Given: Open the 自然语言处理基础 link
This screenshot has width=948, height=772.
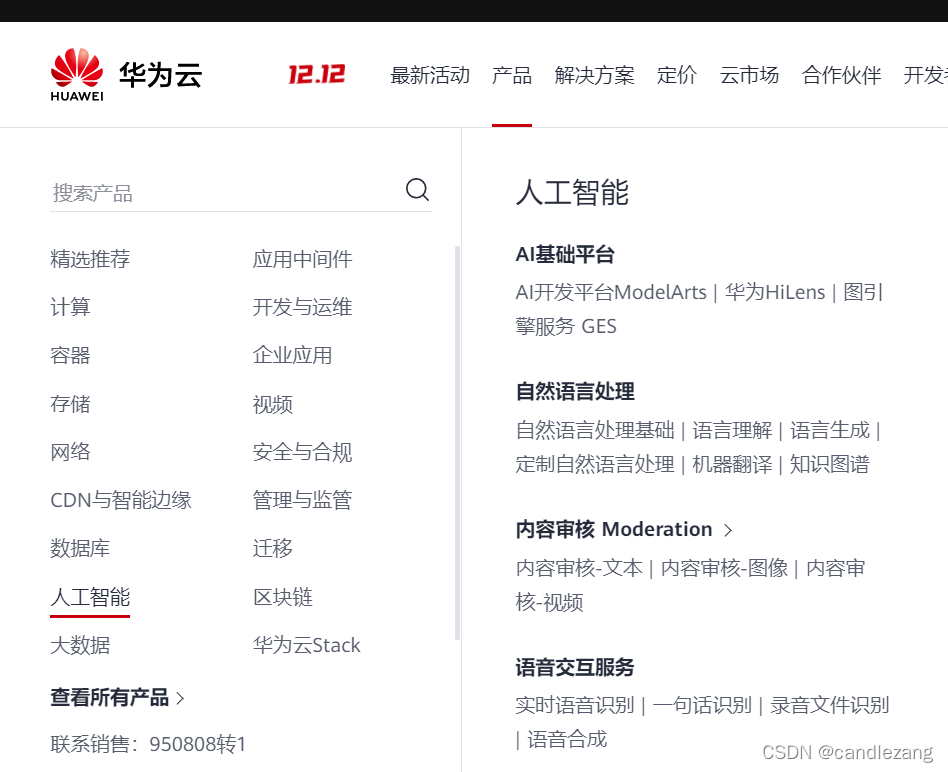Looking at the screenshot, I should coord(595,430).
